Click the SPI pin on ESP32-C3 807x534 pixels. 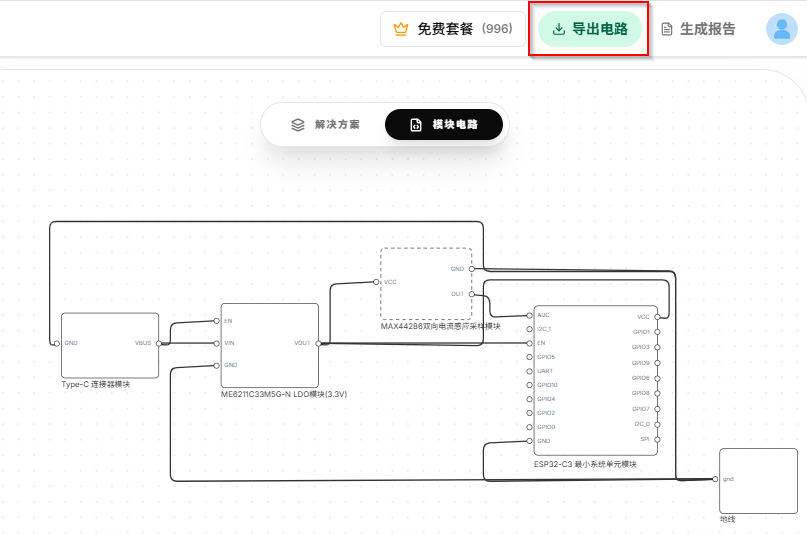point(657,439)
